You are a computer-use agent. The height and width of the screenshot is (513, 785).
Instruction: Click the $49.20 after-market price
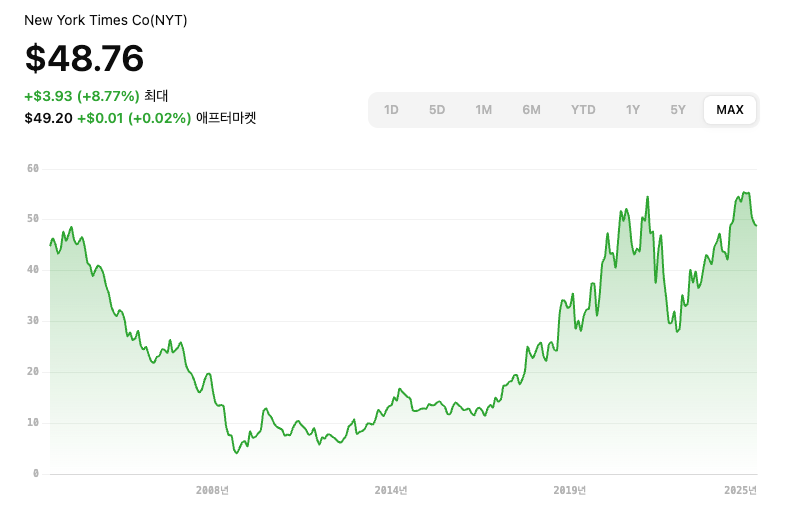point(48,118)
